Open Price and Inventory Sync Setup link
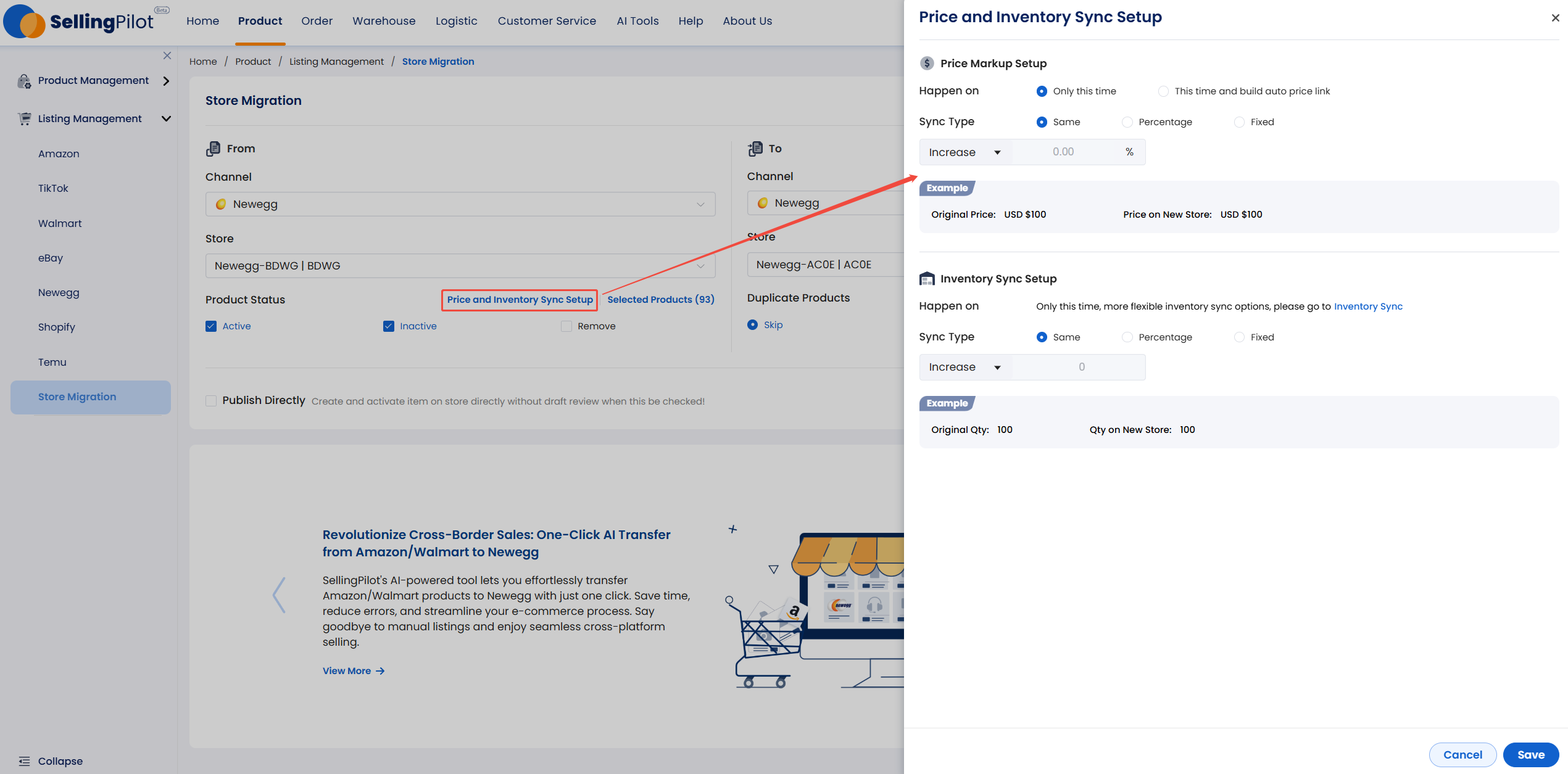The height and width of the screenshot is (774, 1568). pos(520,300)
